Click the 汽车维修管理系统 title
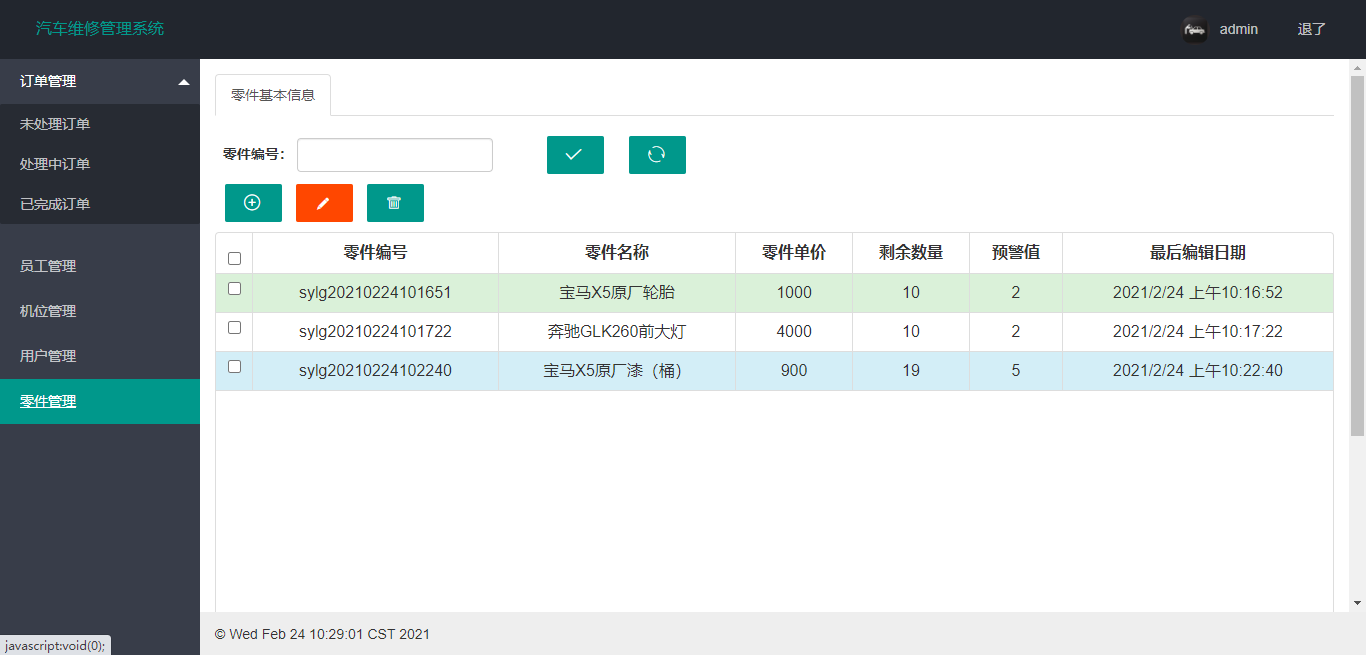This screenshot has width=1366, height=655. [x=100, y=29]
